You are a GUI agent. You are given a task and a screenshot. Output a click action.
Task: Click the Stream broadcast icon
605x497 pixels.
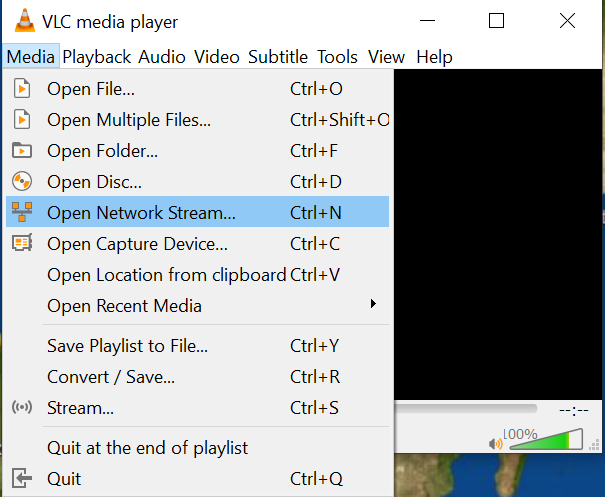21,408
